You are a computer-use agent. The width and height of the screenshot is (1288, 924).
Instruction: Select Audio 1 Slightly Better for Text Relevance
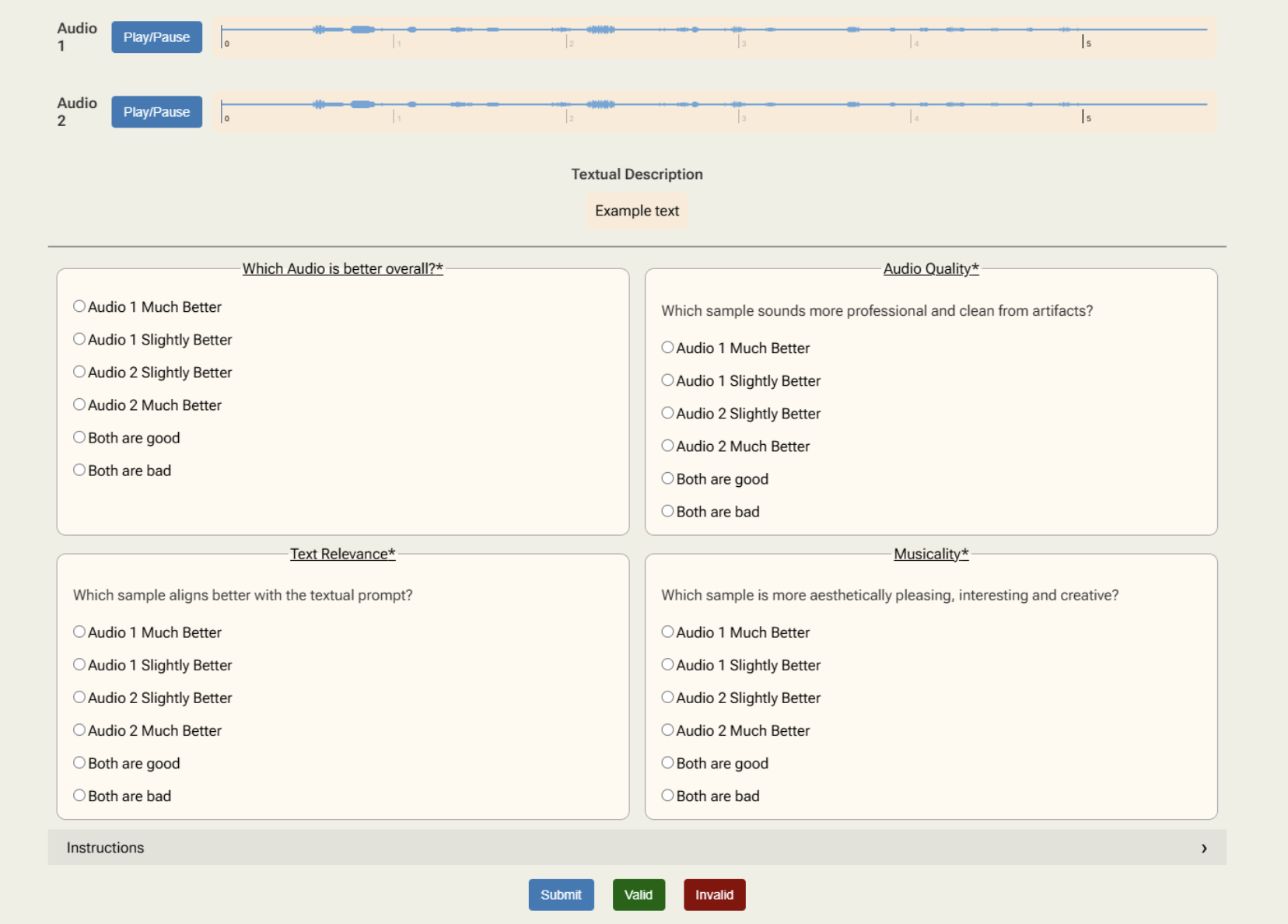(x=79, y=664)
